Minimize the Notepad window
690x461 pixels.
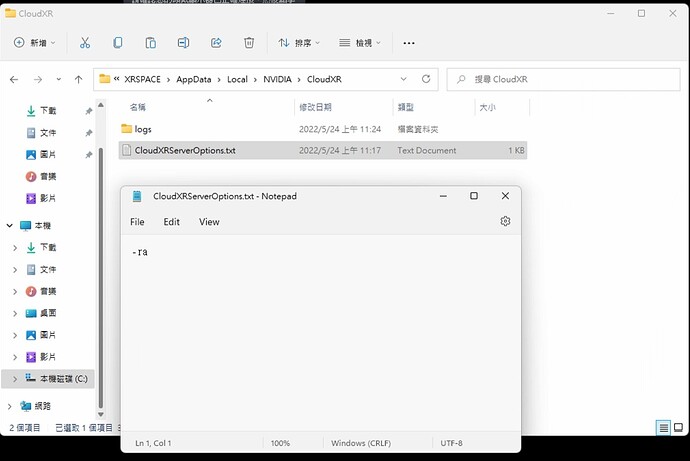443,196
